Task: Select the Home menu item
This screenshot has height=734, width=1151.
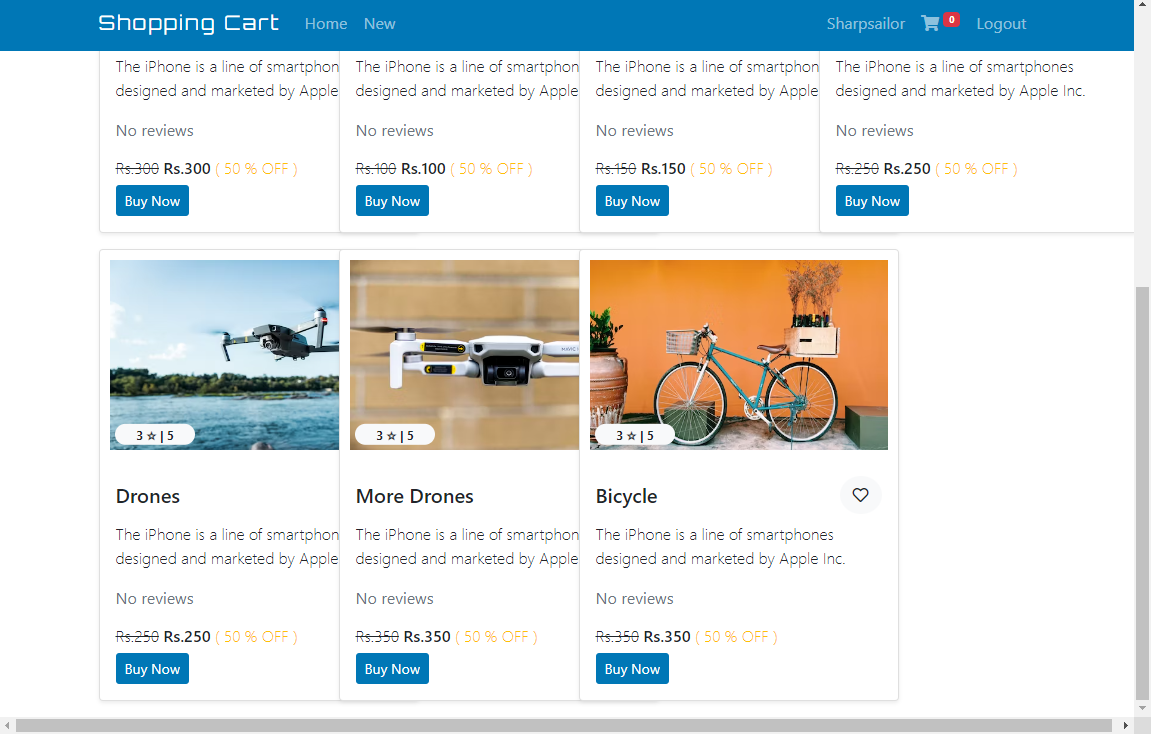Action: (326, 23)
